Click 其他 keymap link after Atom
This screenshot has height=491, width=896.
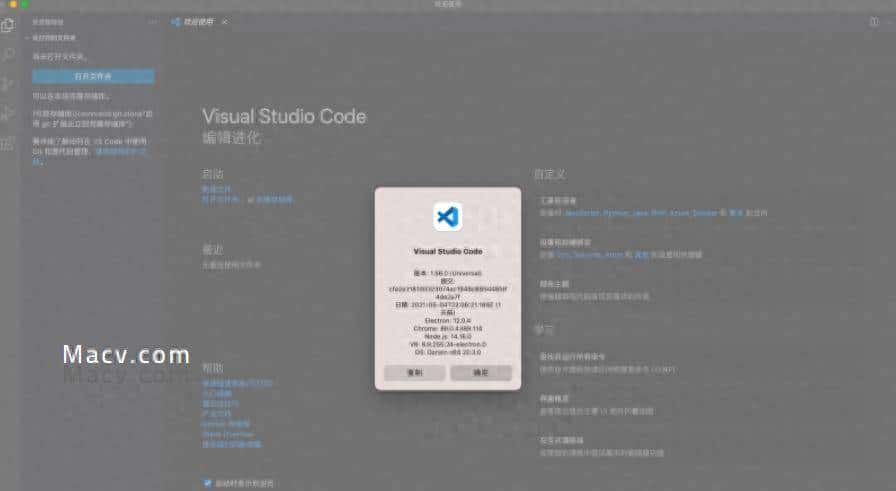(641, 255)
